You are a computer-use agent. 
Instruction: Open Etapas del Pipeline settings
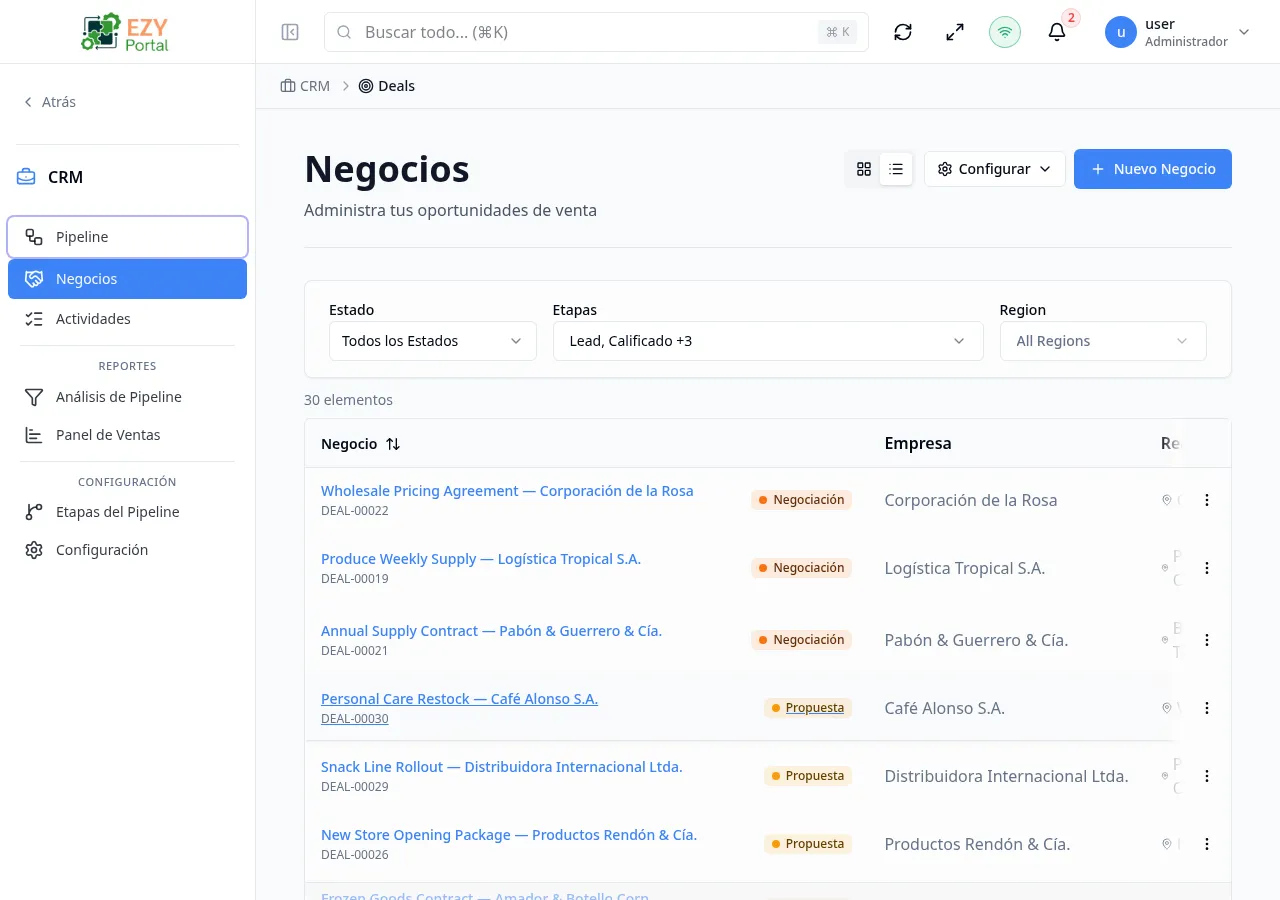(x=127, y=512)
